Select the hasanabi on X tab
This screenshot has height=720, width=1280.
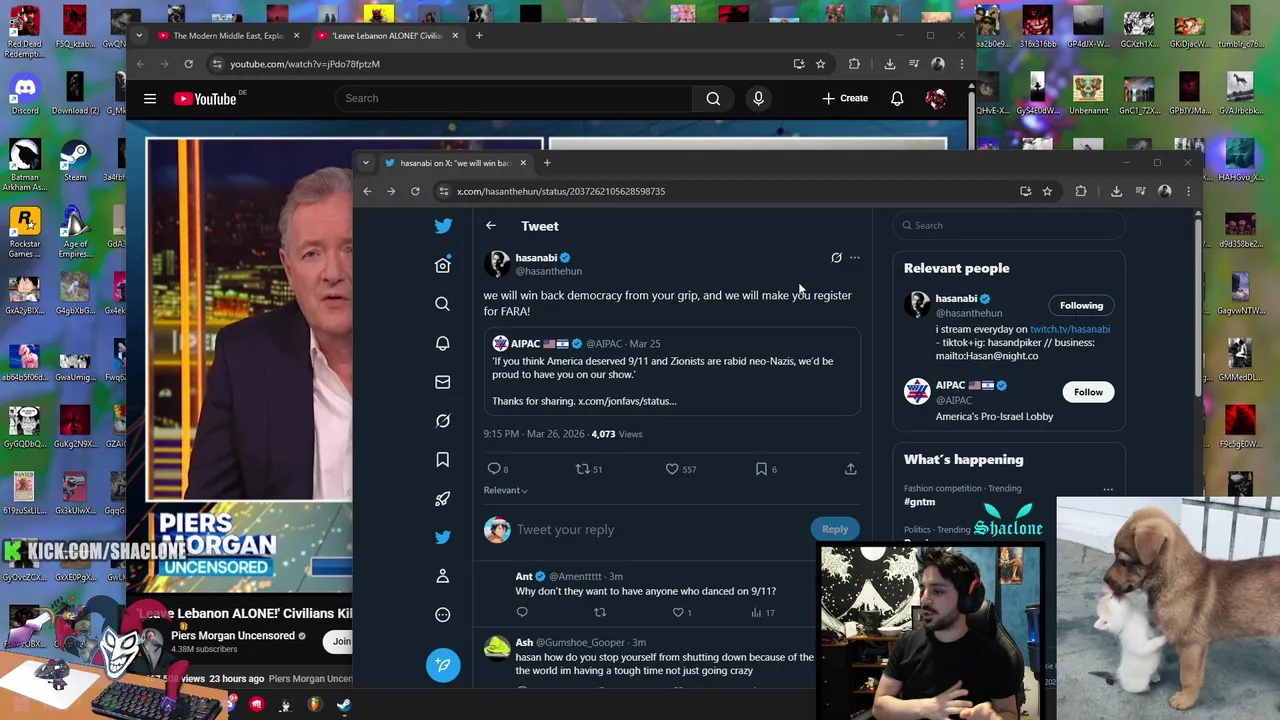(x=454, y=163)
